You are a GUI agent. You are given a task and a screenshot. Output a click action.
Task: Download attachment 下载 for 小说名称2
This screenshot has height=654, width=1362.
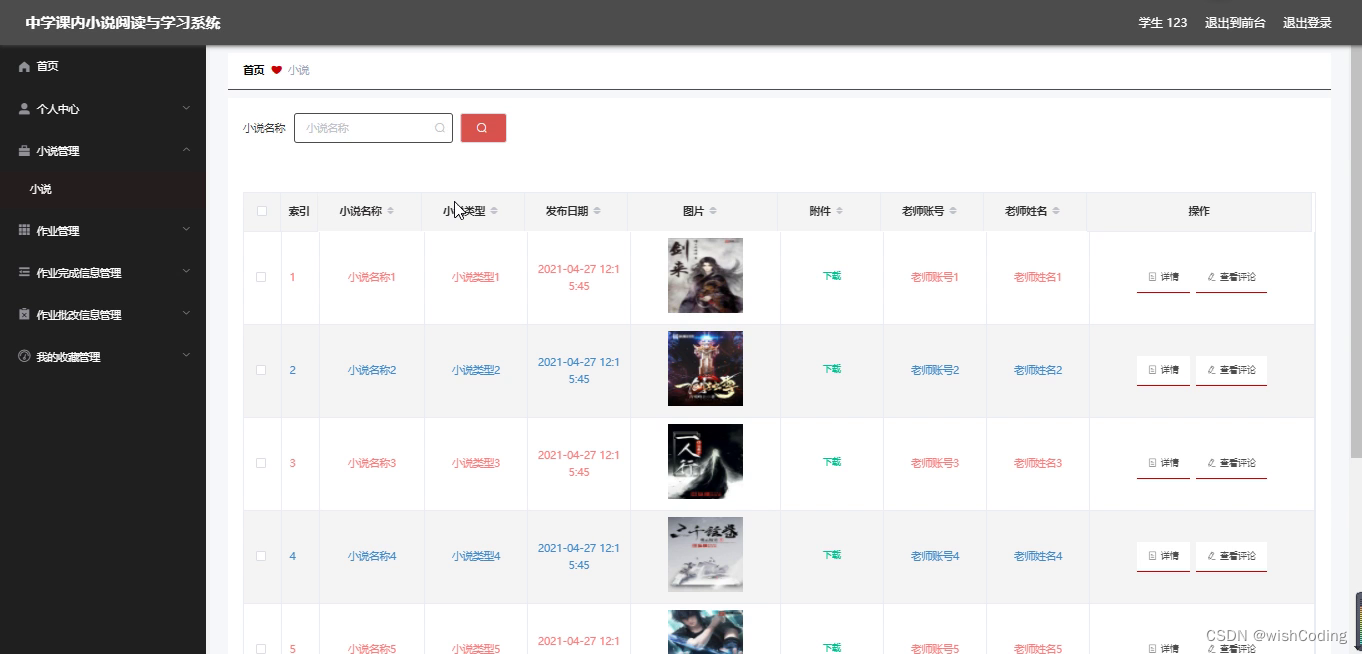[832, 369]
